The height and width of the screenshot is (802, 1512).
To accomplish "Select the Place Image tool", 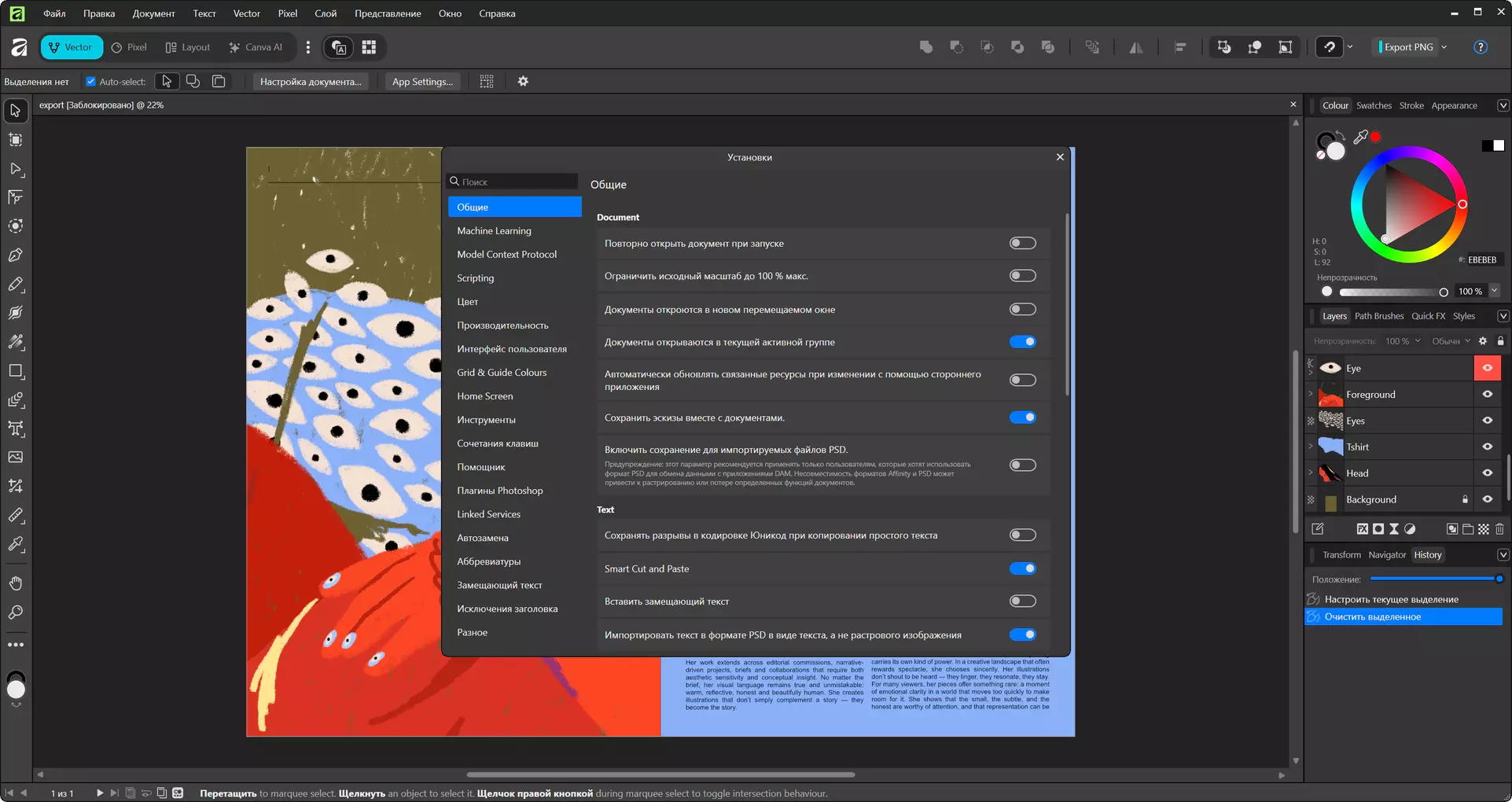I will coord(16,457).
